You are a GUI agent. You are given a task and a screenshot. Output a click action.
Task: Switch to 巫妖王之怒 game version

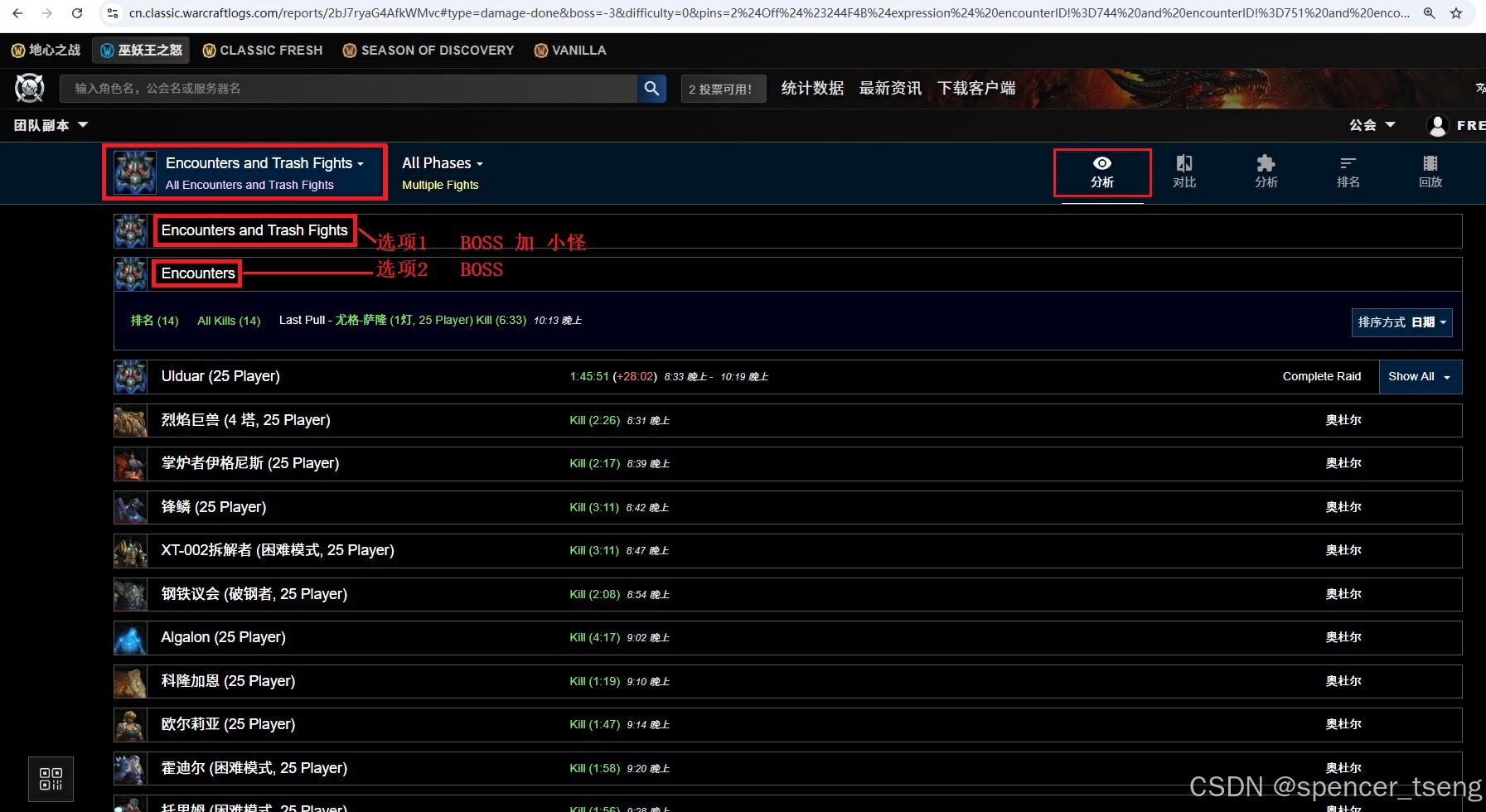pyautogui.click(x=141, y=51)
